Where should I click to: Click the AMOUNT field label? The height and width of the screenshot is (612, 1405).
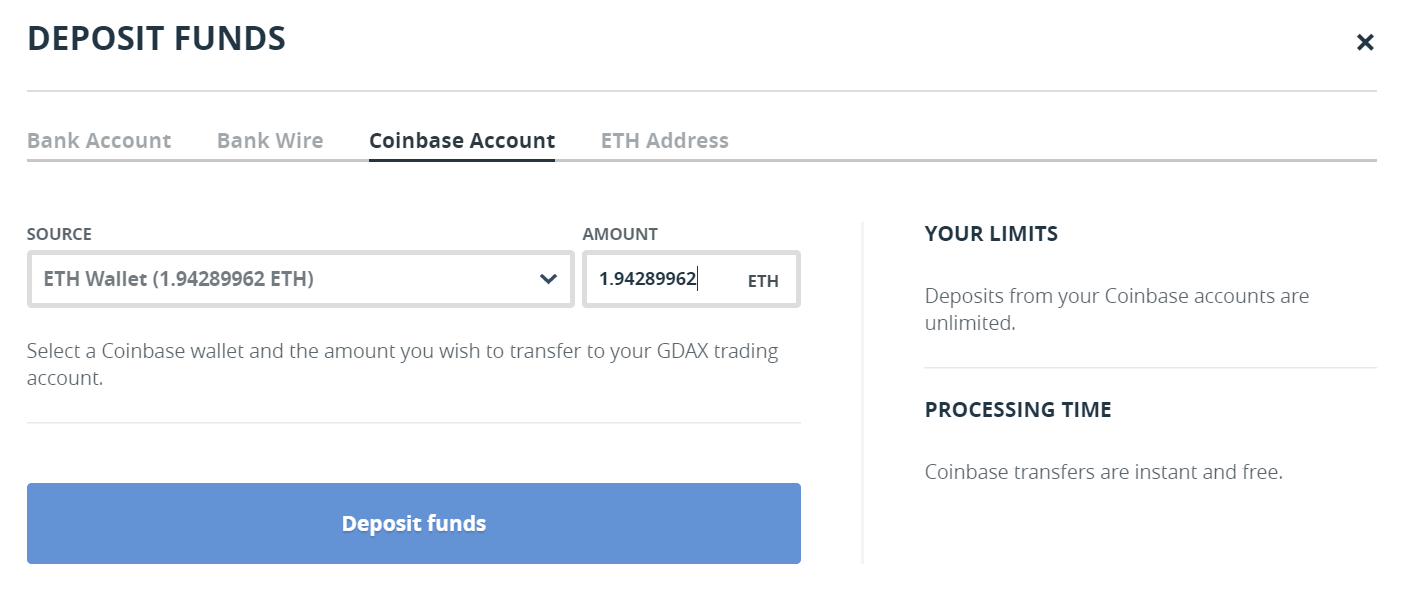tap(620, 234)
